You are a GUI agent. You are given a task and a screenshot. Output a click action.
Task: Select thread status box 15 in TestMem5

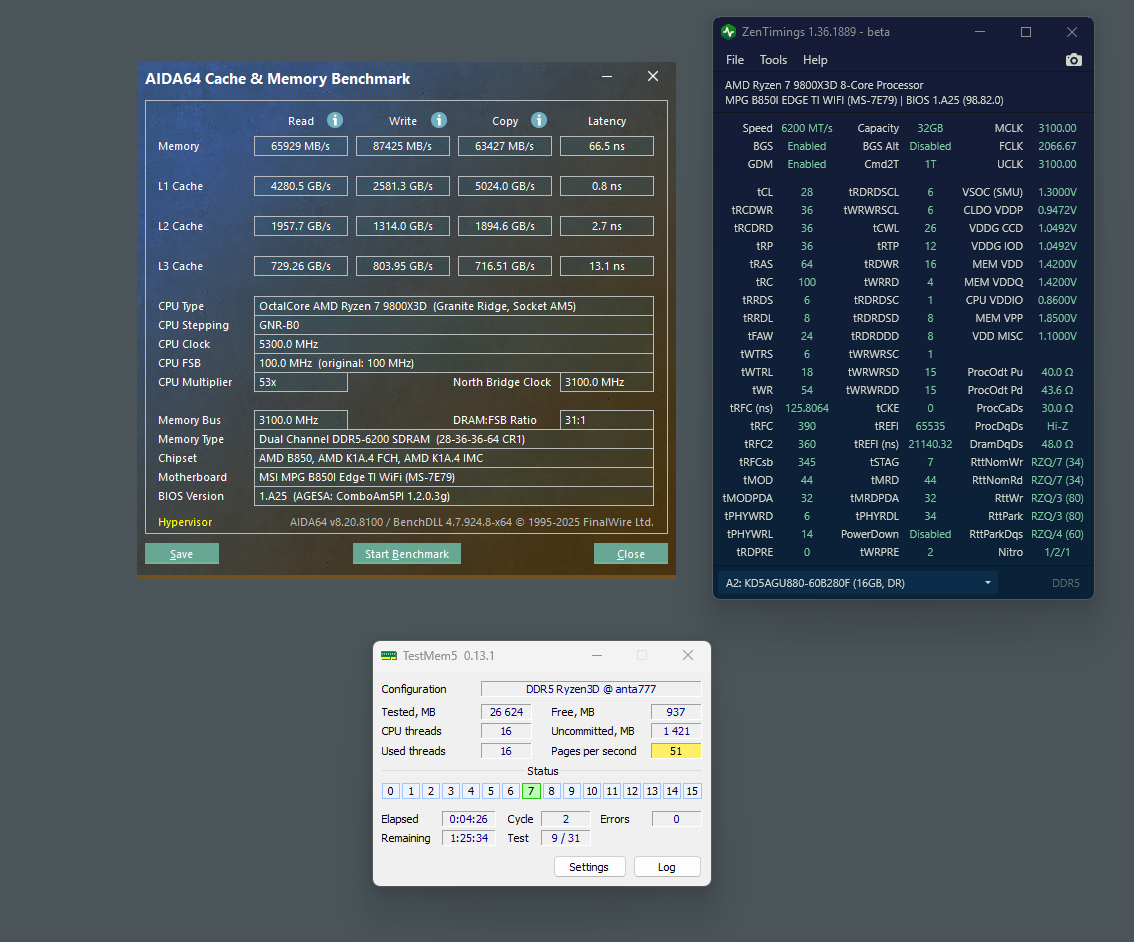[692, 791]
